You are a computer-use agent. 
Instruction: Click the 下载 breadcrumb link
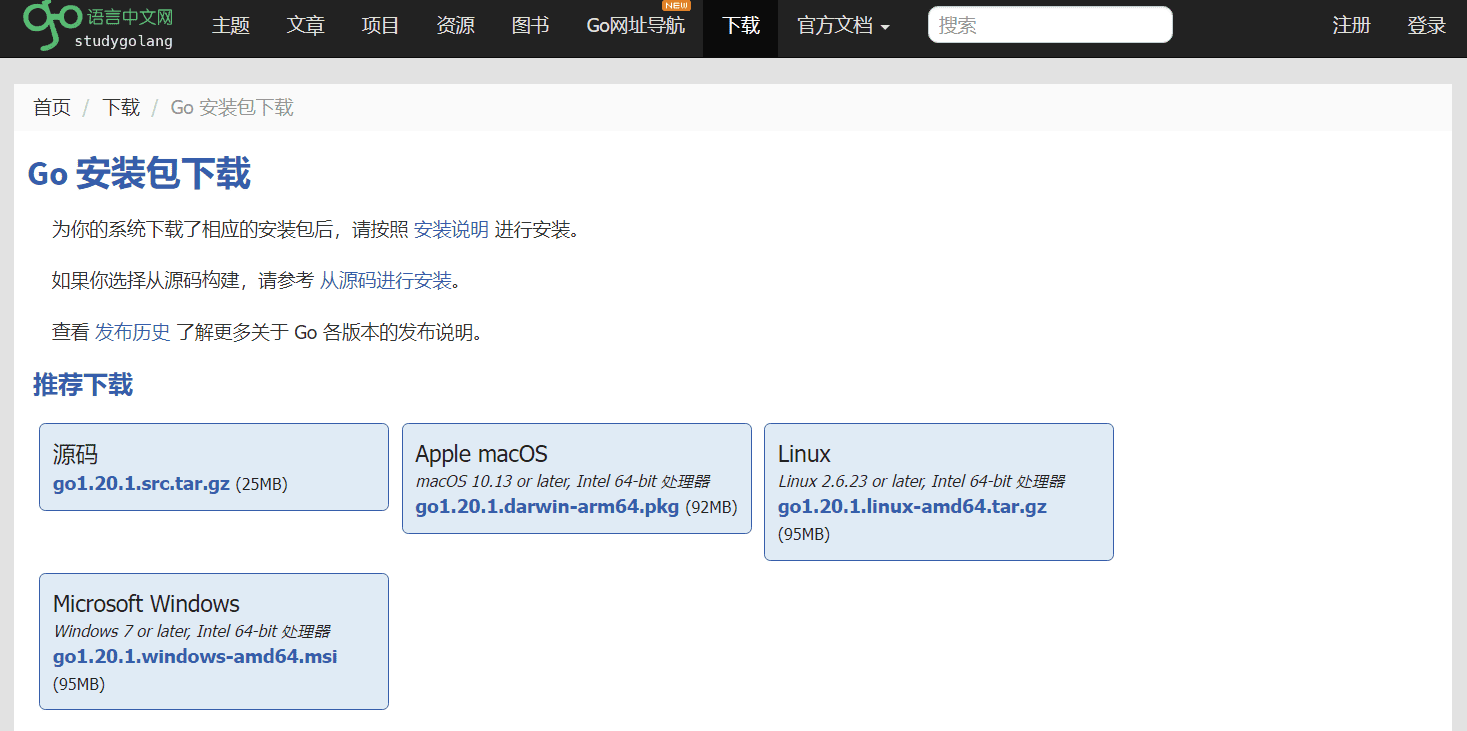121,108
